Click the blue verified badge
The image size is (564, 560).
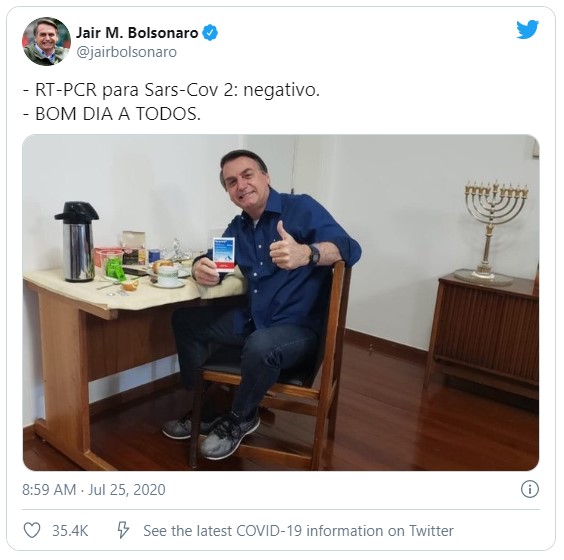point(210,33)
